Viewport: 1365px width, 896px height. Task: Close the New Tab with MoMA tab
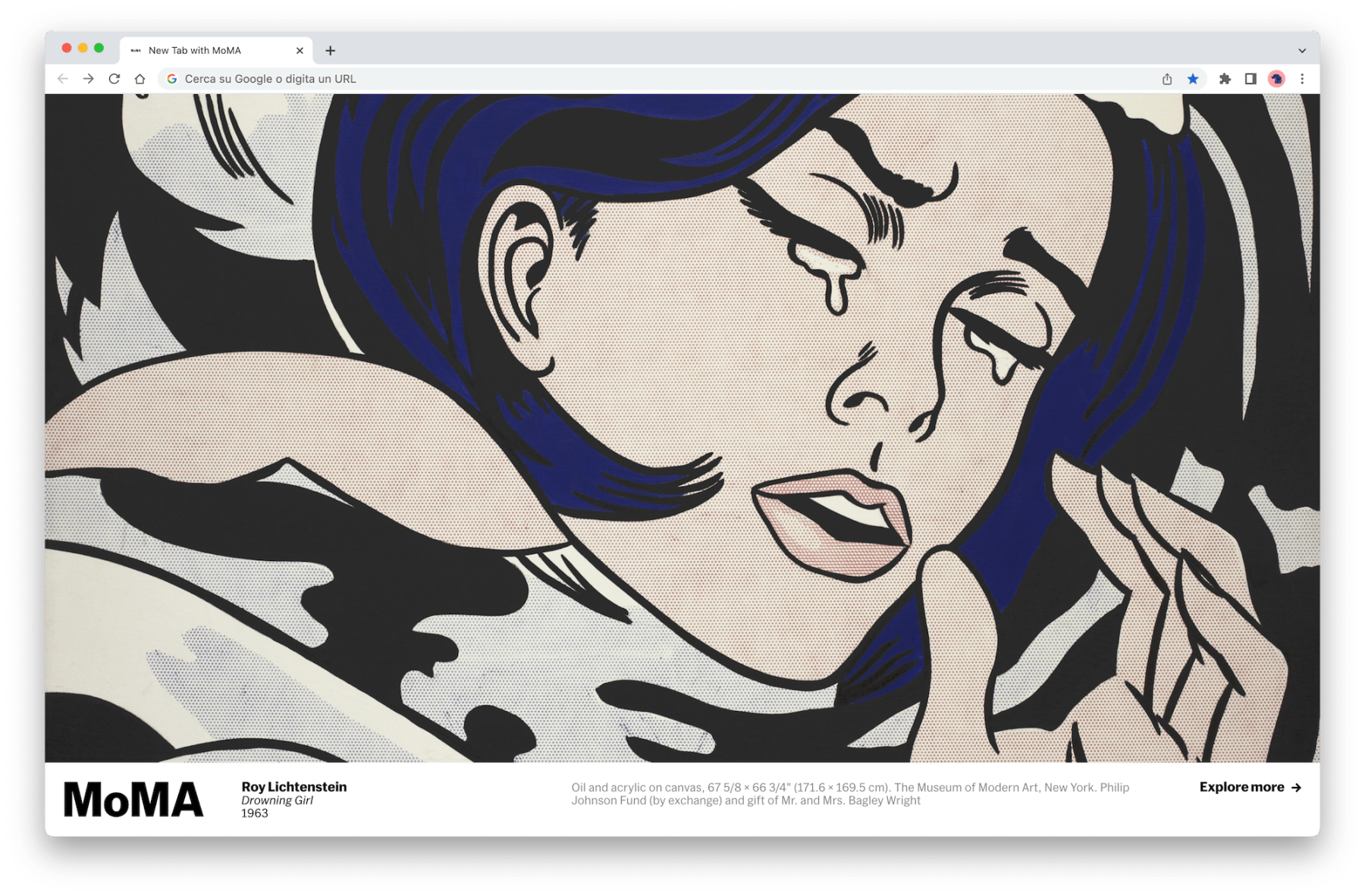pyautogui.click(x=300, y=51)
